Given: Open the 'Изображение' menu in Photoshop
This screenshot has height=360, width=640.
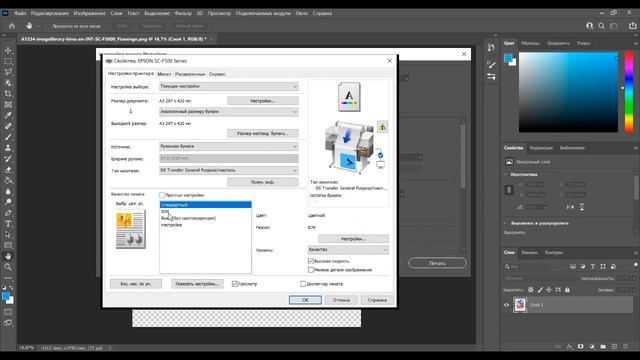Looking at the screenshot, I should click(x=89, y=13).
